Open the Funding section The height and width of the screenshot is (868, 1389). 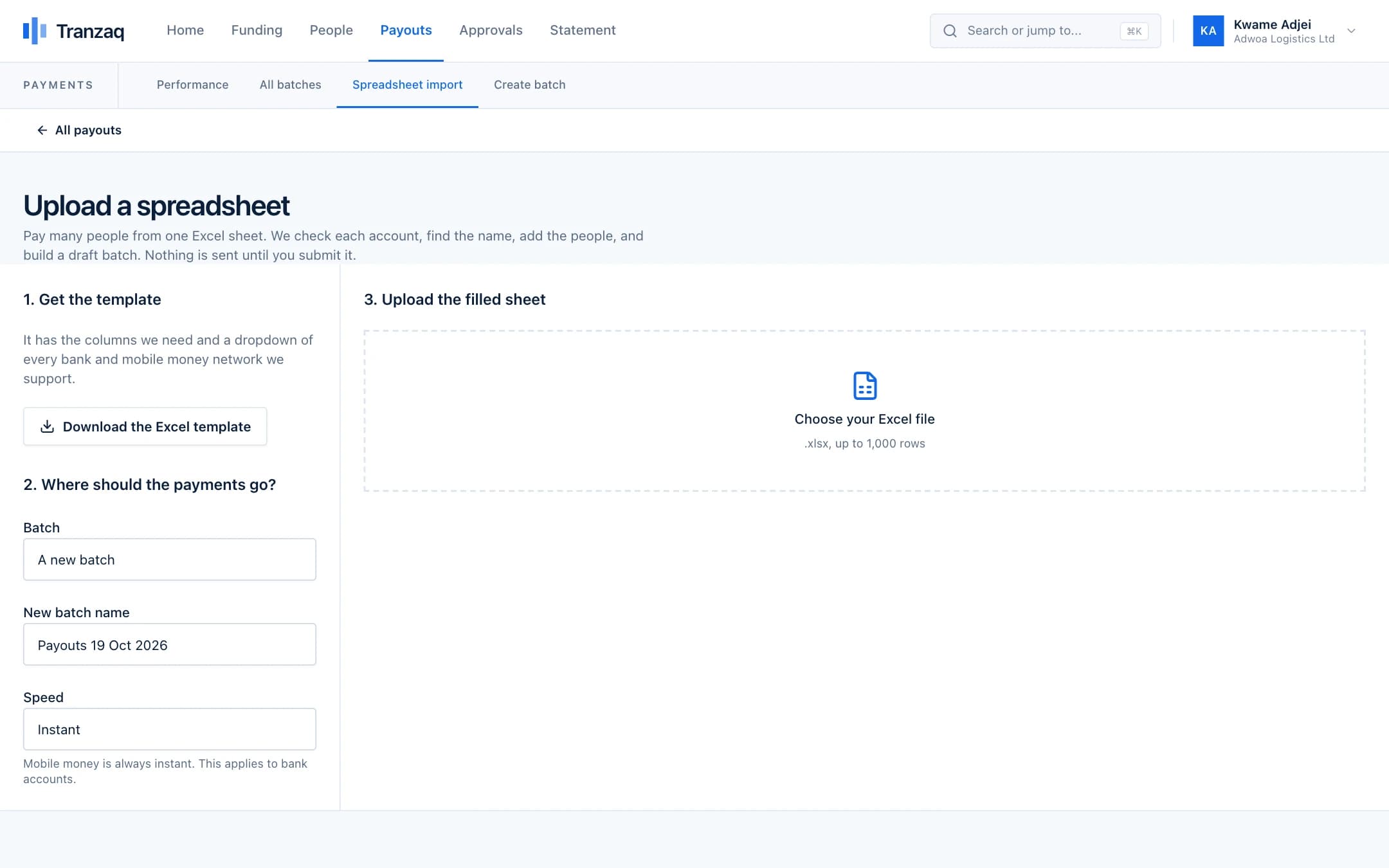(257, 30)
